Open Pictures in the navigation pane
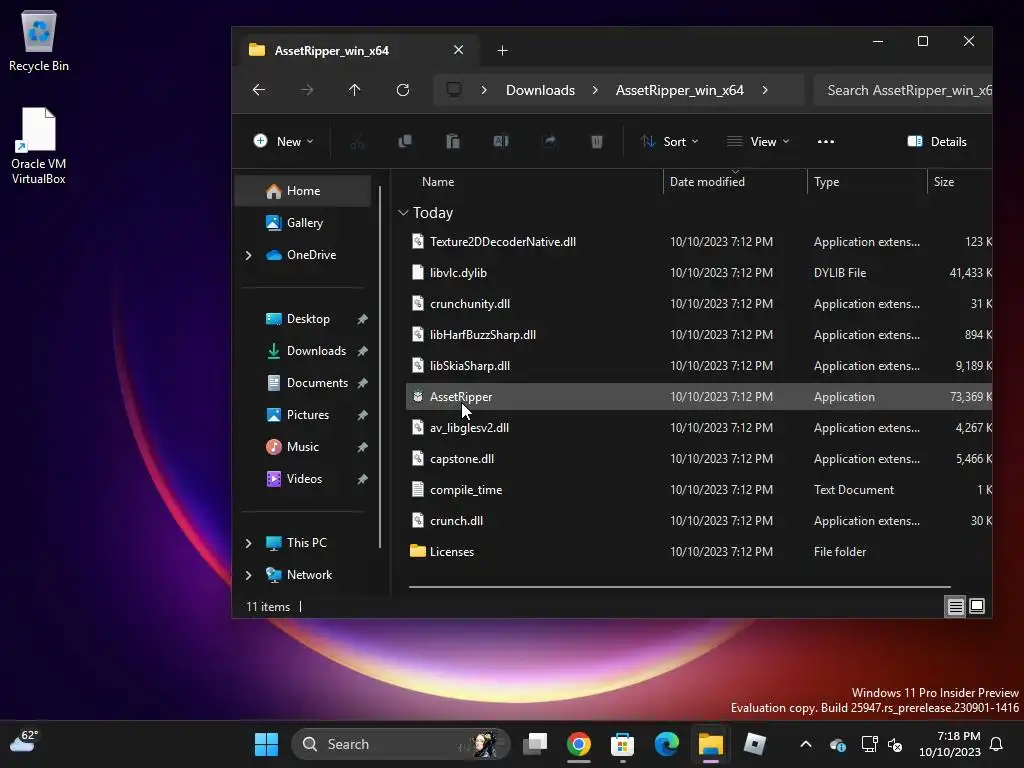Viewport: 1024px width, 768px height. [303, 415]
